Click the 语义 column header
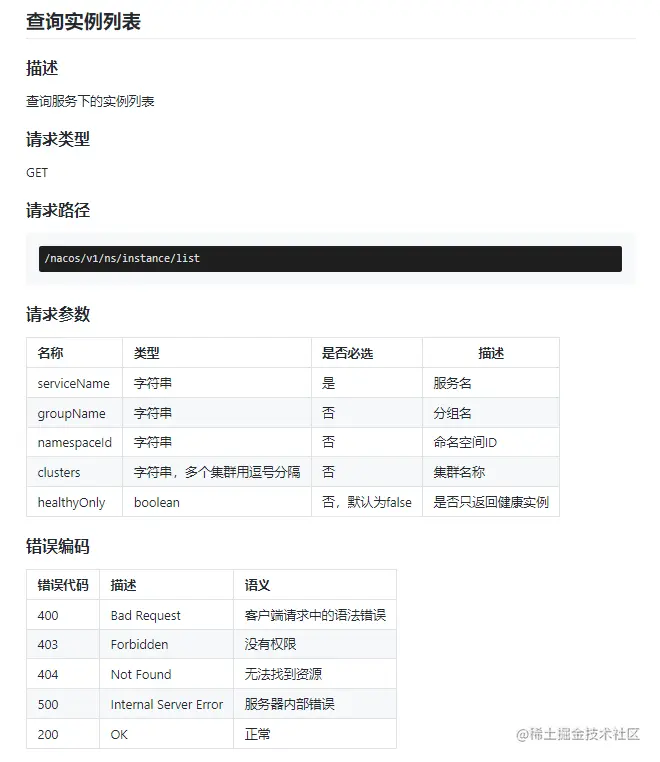660x762 pixels. coord(257,585)
